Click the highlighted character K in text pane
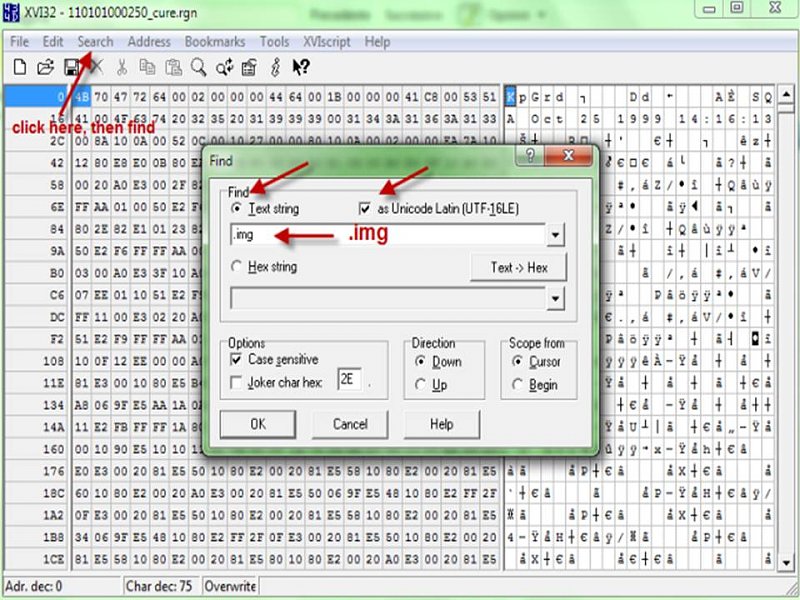Screen dimensions: 800x600 [x=510, y=97]
